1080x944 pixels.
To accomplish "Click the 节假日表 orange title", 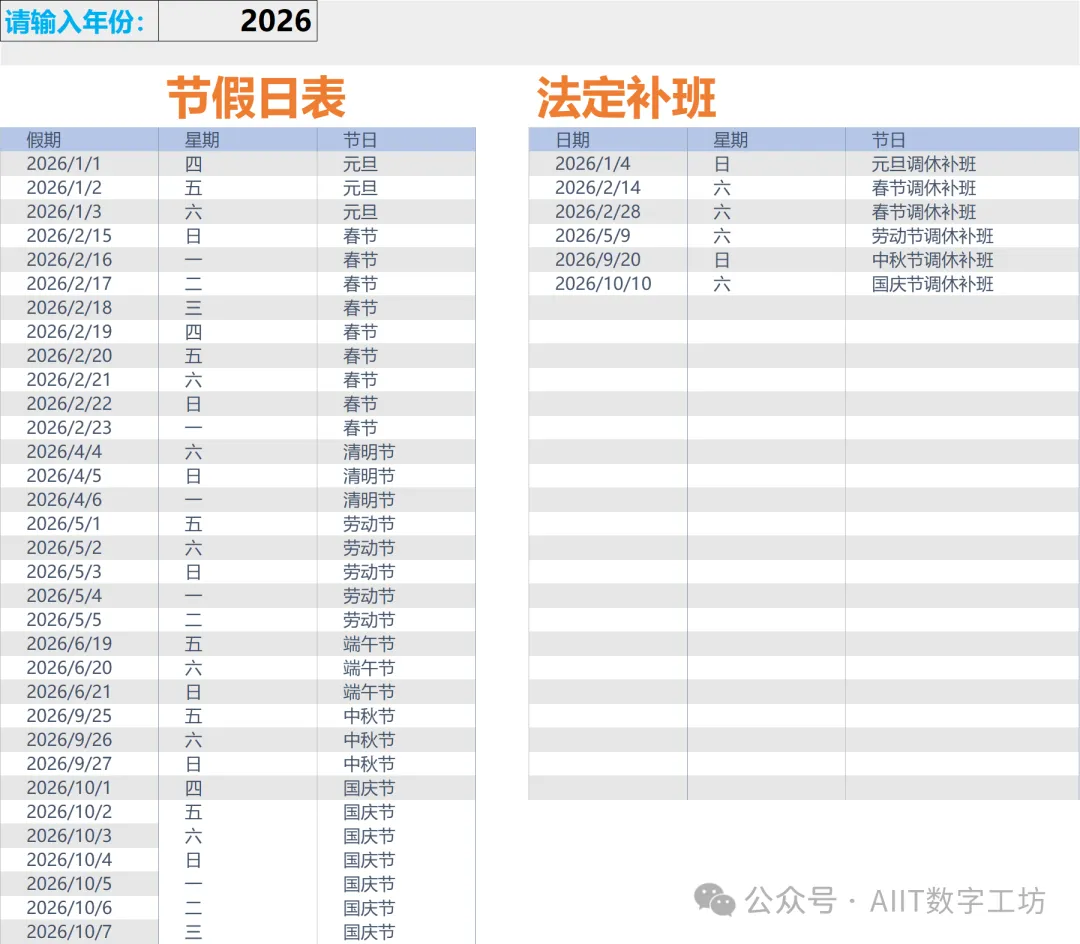I will pyautogui.click(x=256, y=97).
